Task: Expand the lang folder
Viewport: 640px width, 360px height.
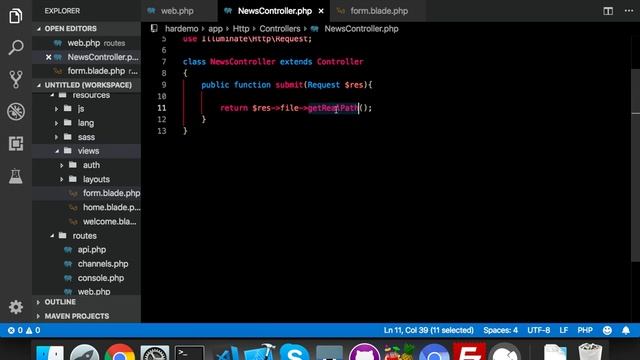Action: coord(86,123)
